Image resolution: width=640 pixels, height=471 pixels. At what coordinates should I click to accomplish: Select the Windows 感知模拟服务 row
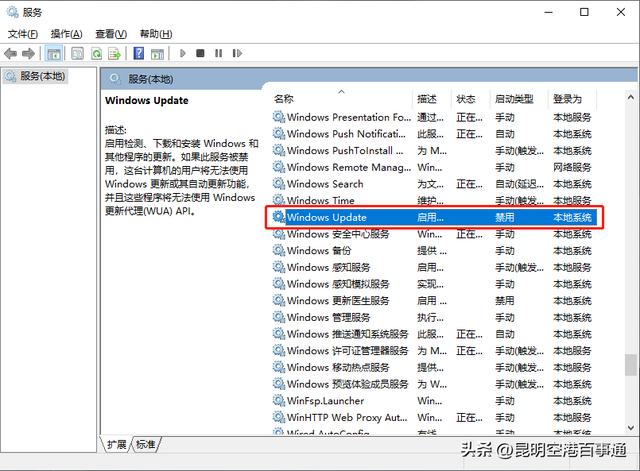pos(434,284)
